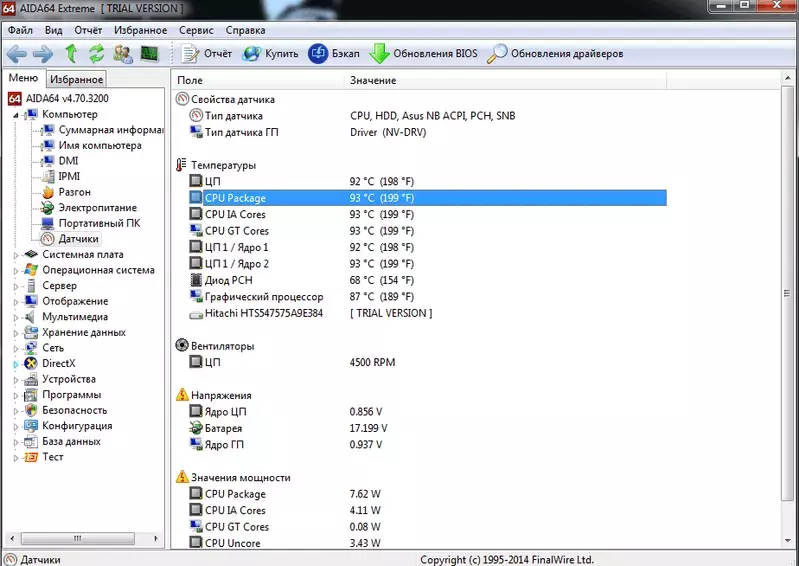Screen dimensions: 799x566
Task: Open the Сервис menu
Action: pyautogui.click(x=196, y=30)
